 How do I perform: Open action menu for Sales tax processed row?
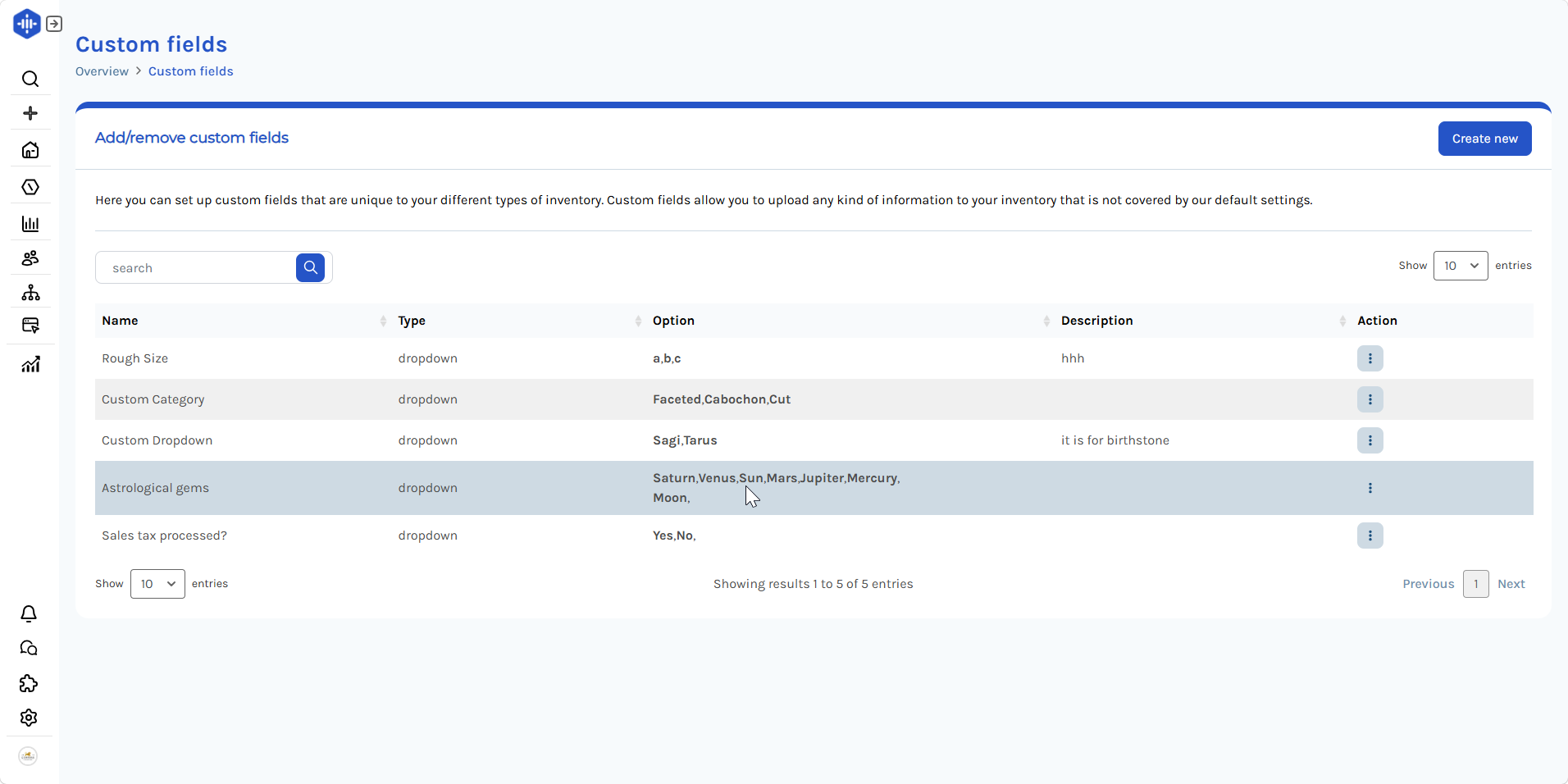(1370, 536)
